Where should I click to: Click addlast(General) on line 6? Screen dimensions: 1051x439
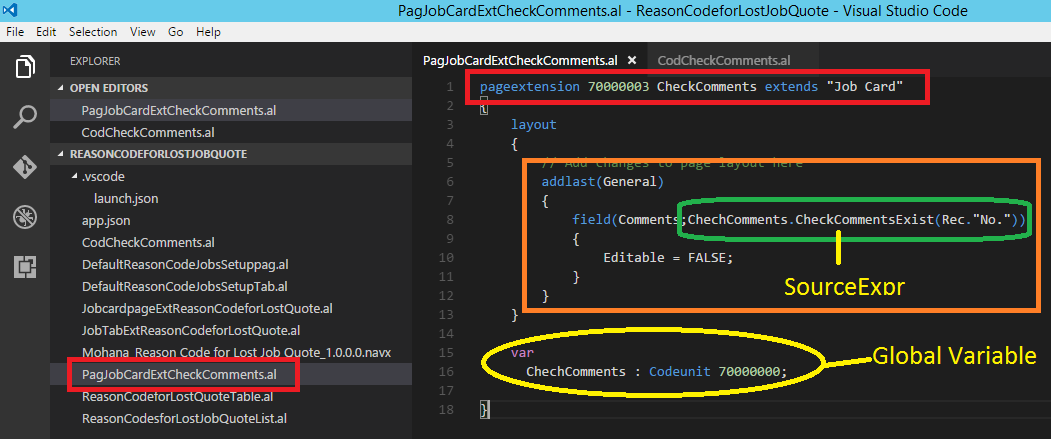(603, 182)
